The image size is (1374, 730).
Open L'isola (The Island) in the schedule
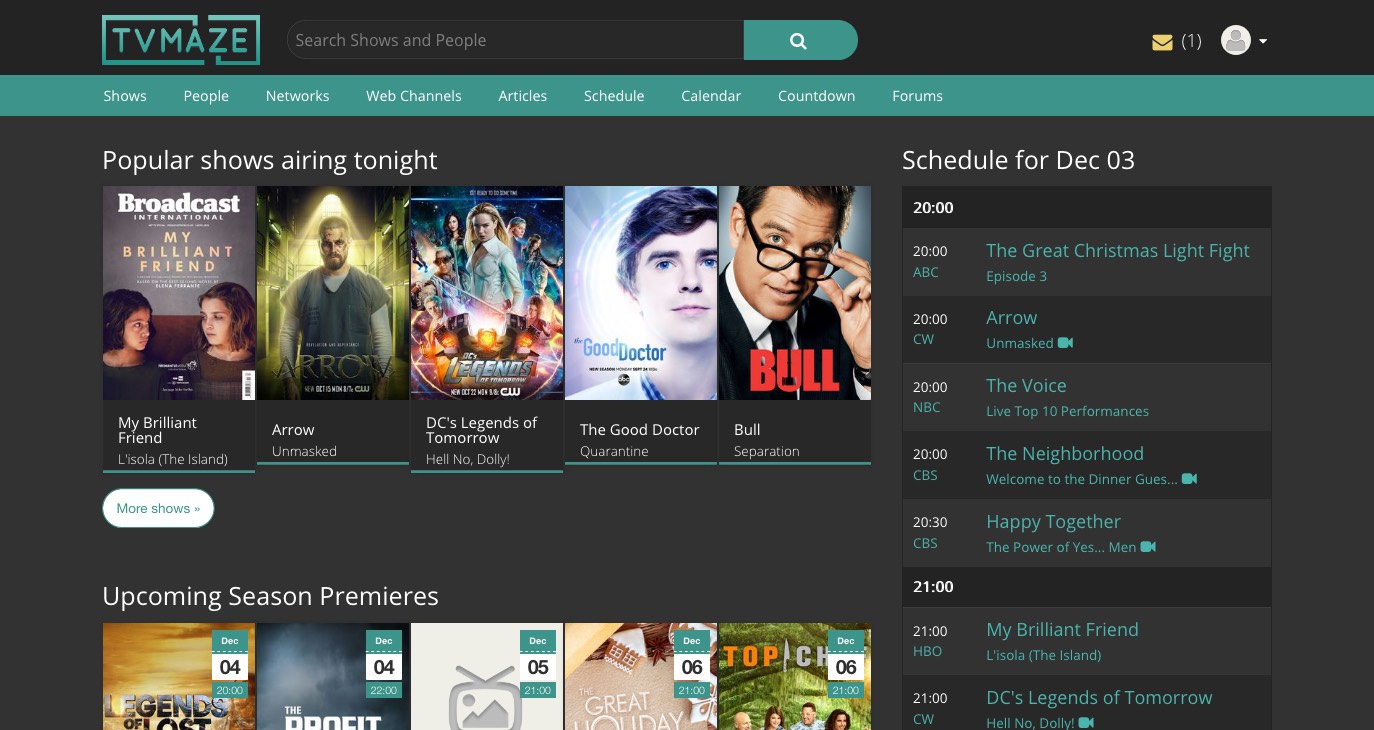click(1043, 655)
